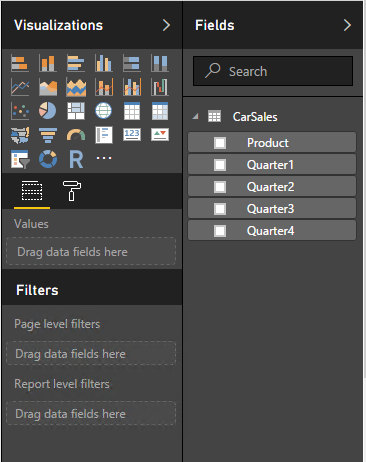Pick the funnel chart visual
The height and width of the screenshot is (462, 366).
click(x=48, y=135)
